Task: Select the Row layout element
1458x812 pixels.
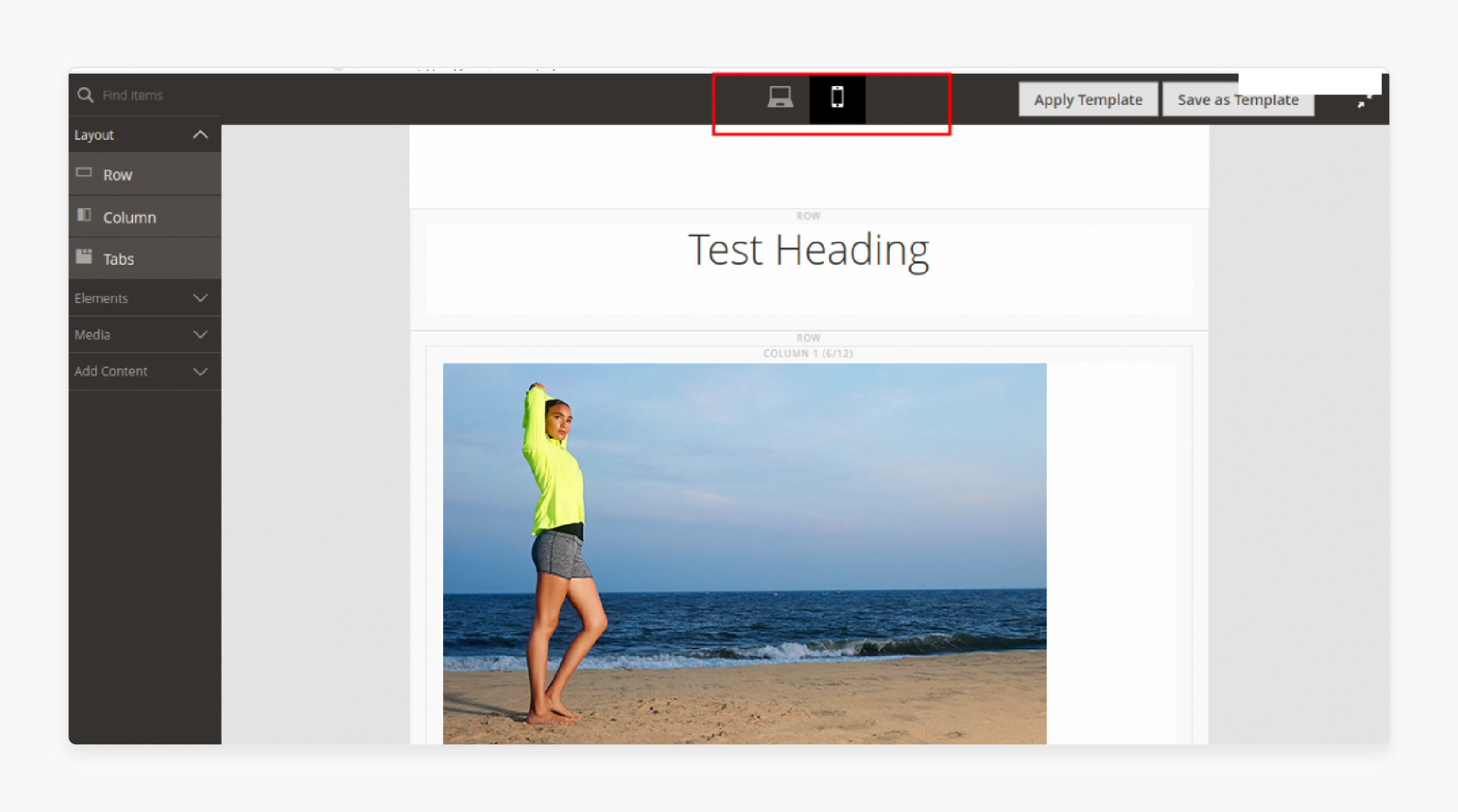Action: 145,174
